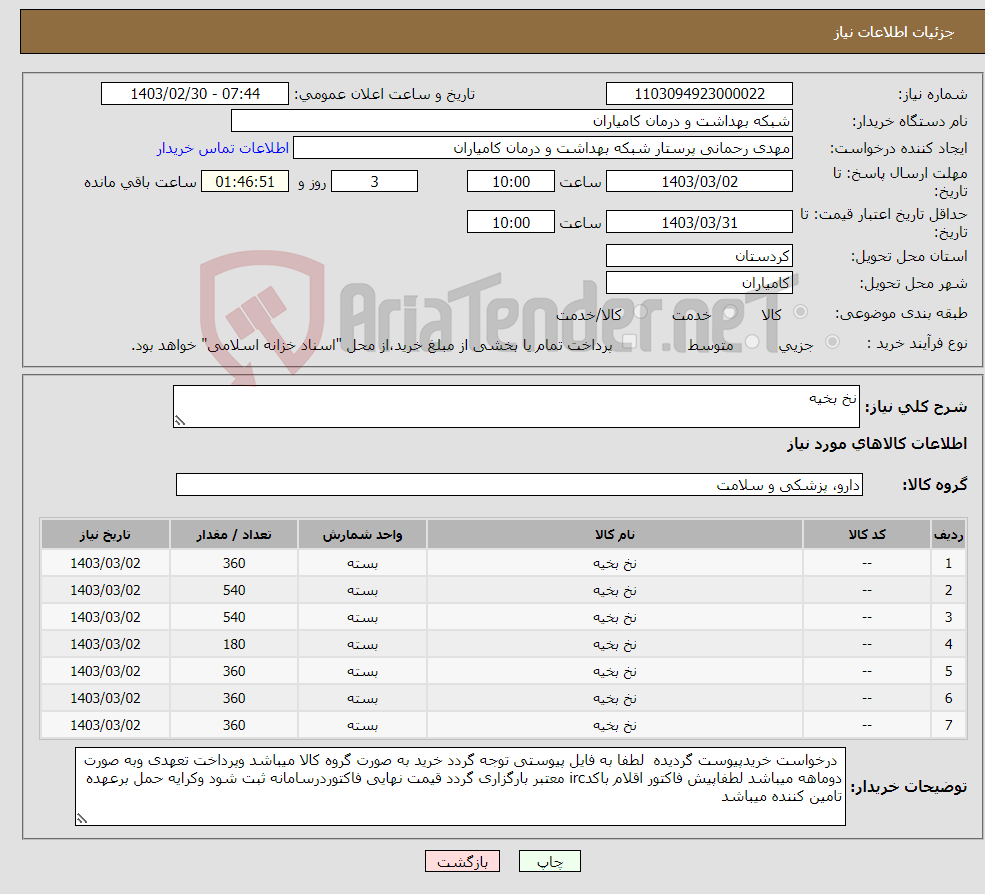This screenshot has height=894, width=985.
Task: Click نخ بخیه name in row 6
Action: click(614, 699)
